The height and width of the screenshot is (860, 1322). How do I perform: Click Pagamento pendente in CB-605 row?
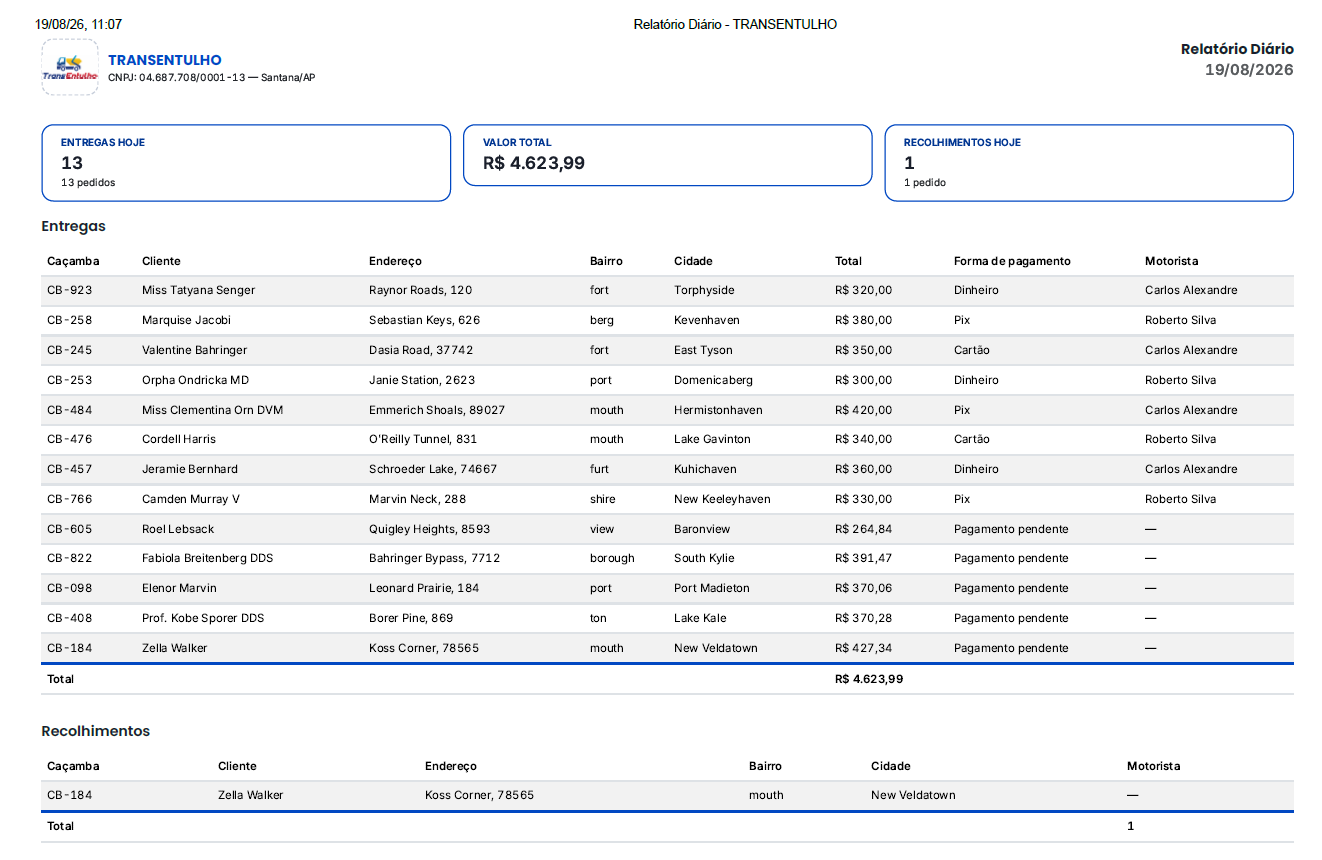click(x=1011, y=529)
